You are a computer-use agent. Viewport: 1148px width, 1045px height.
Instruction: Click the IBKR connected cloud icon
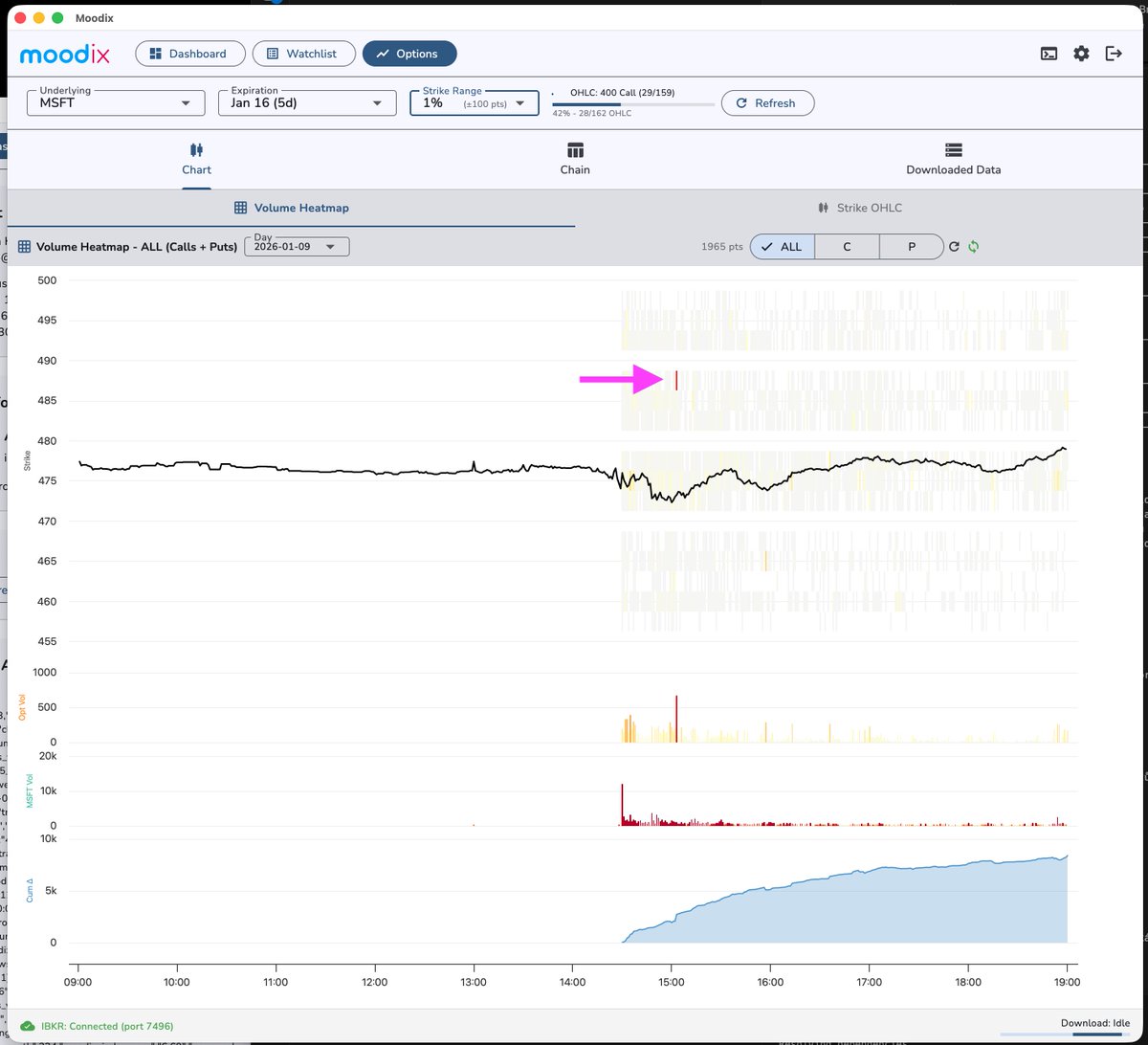click(28, 1025)
